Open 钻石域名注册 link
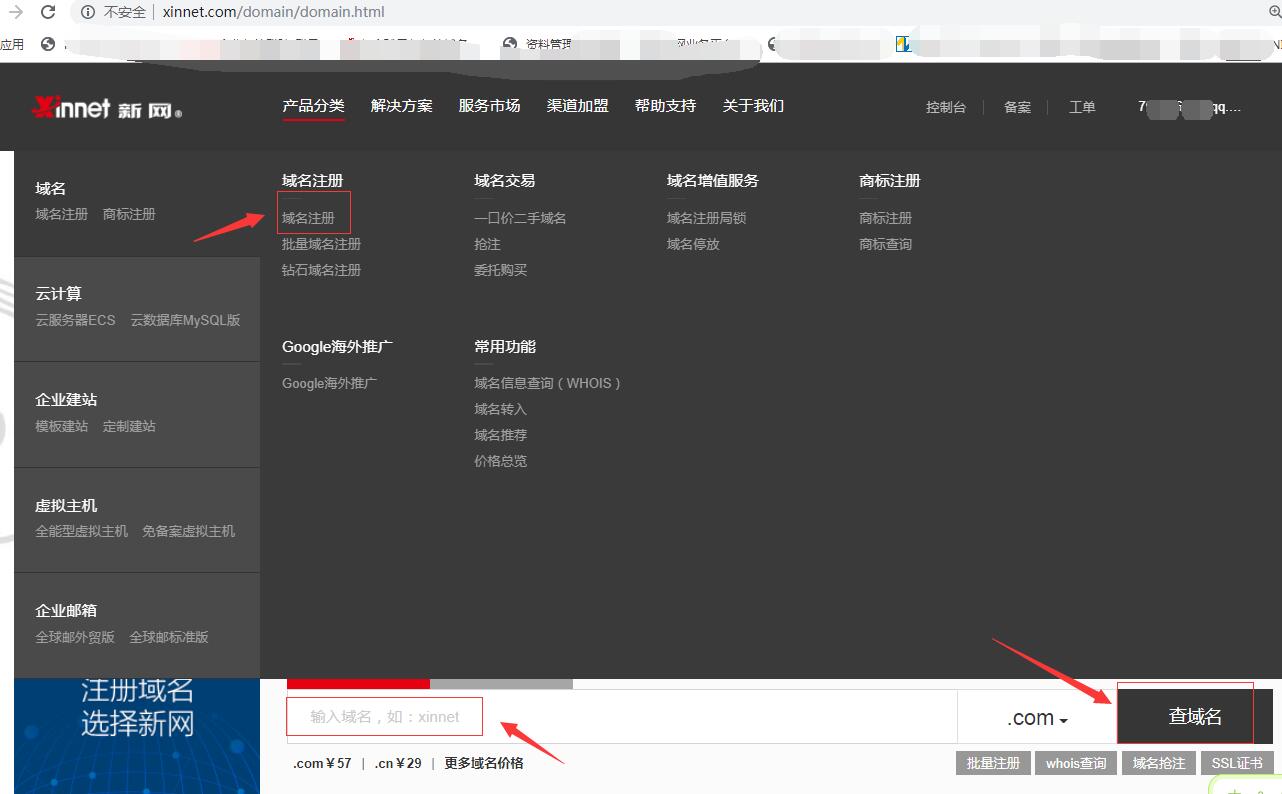The height and width of the screenshot is (794, 1282). coord(321,270)
